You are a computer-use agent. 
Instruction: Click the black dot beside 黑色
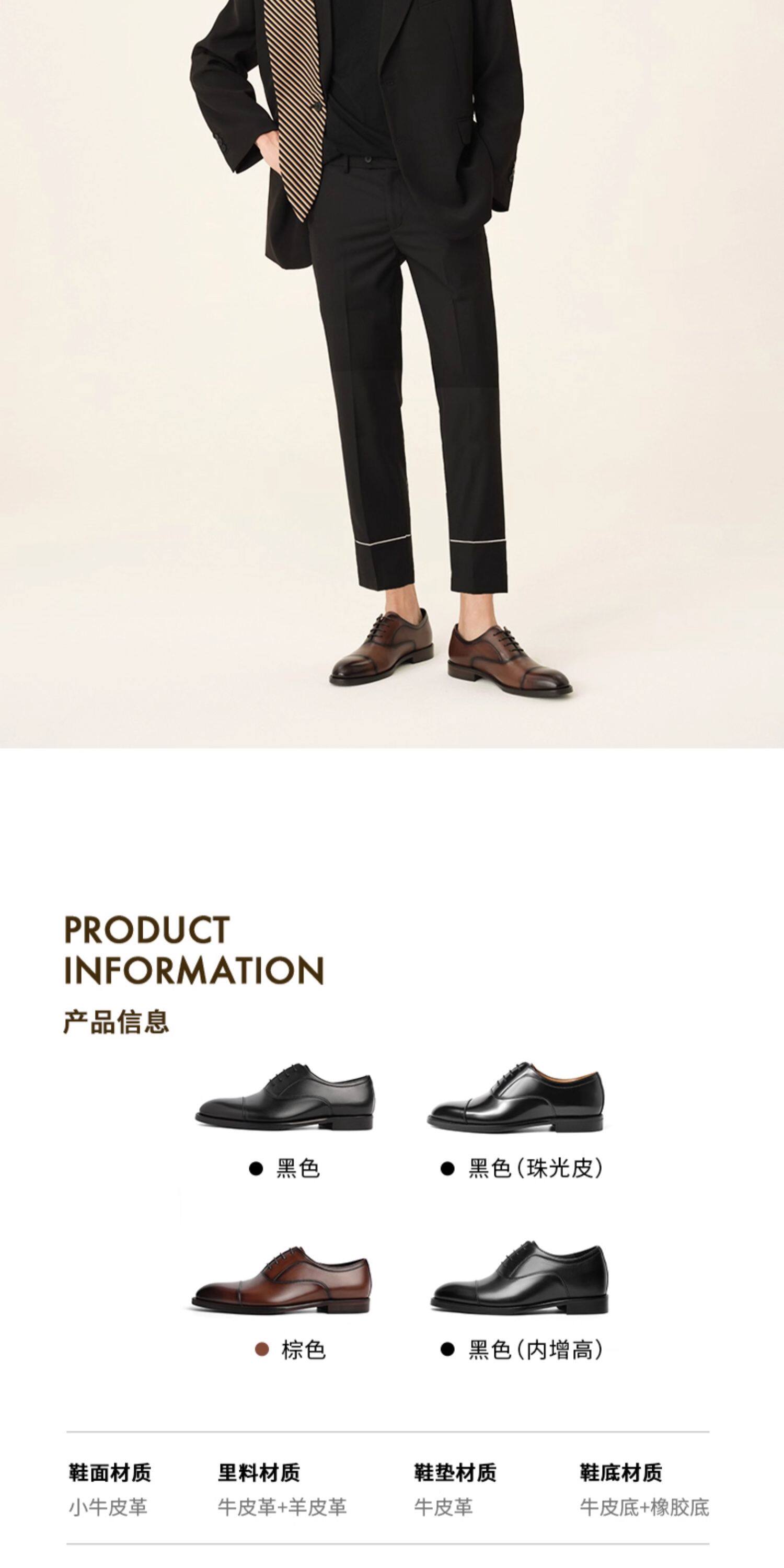coord(256,1168)
